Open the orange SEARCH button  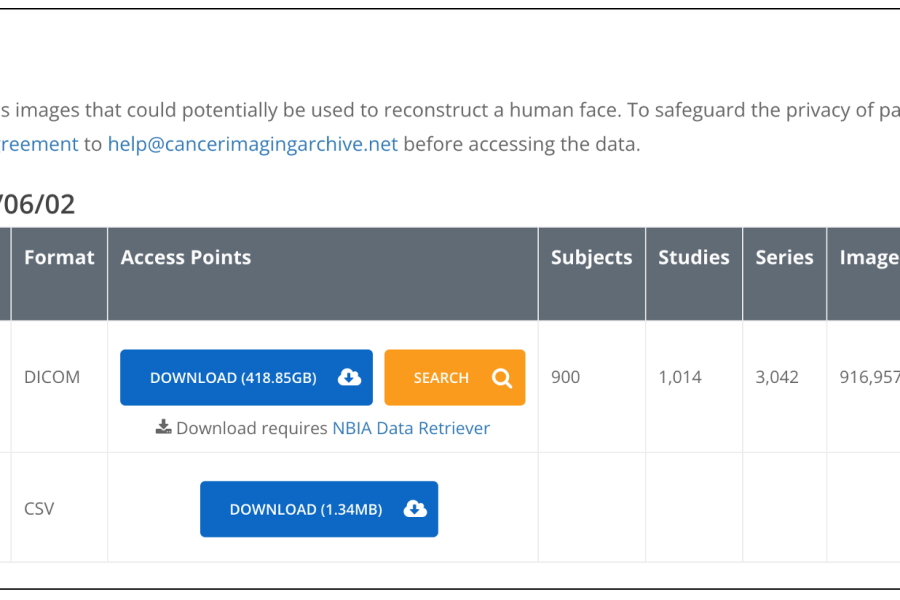(x=455, y=377)
